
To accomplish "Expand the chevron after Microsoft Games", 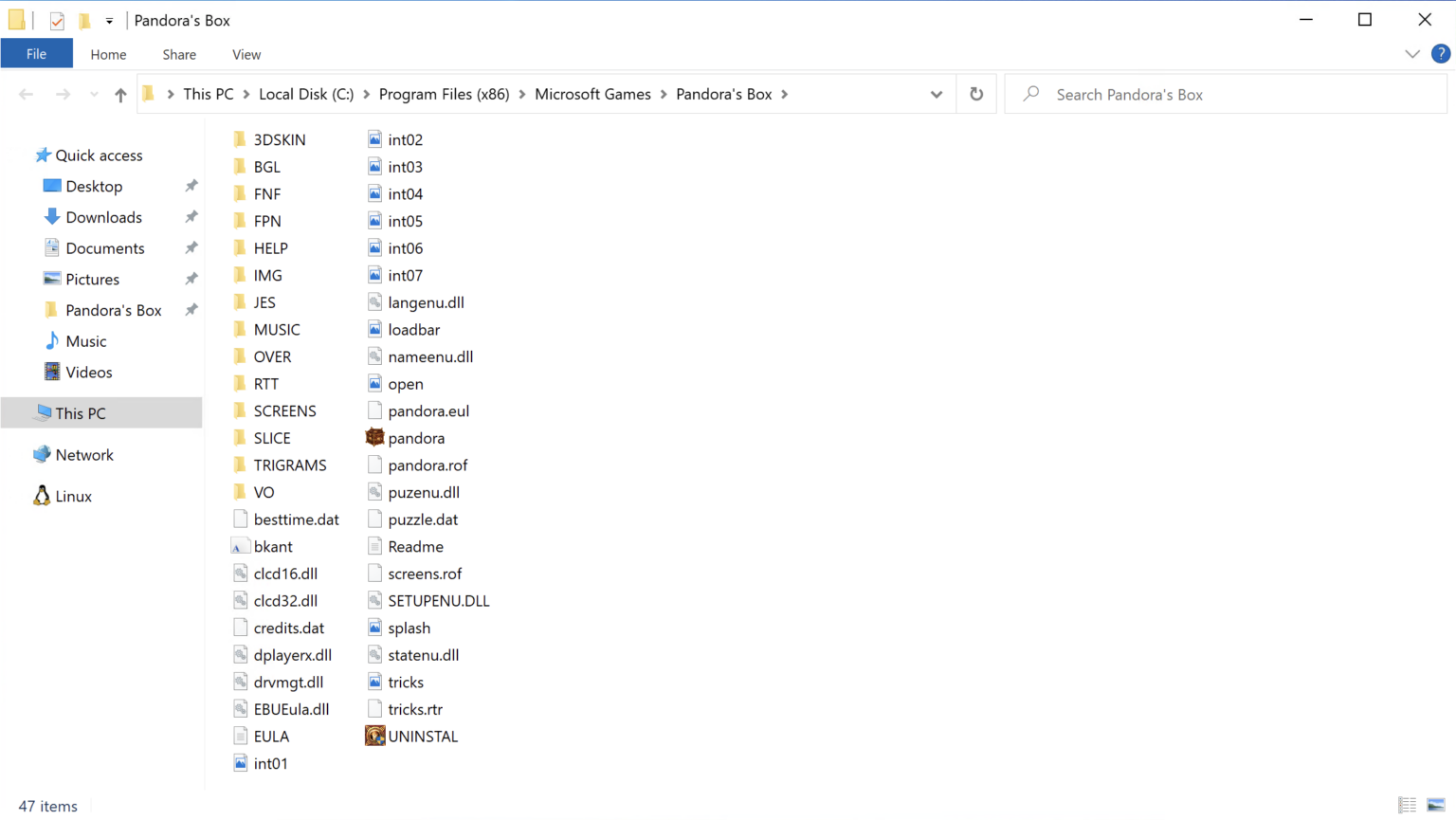I will (664, 95).
